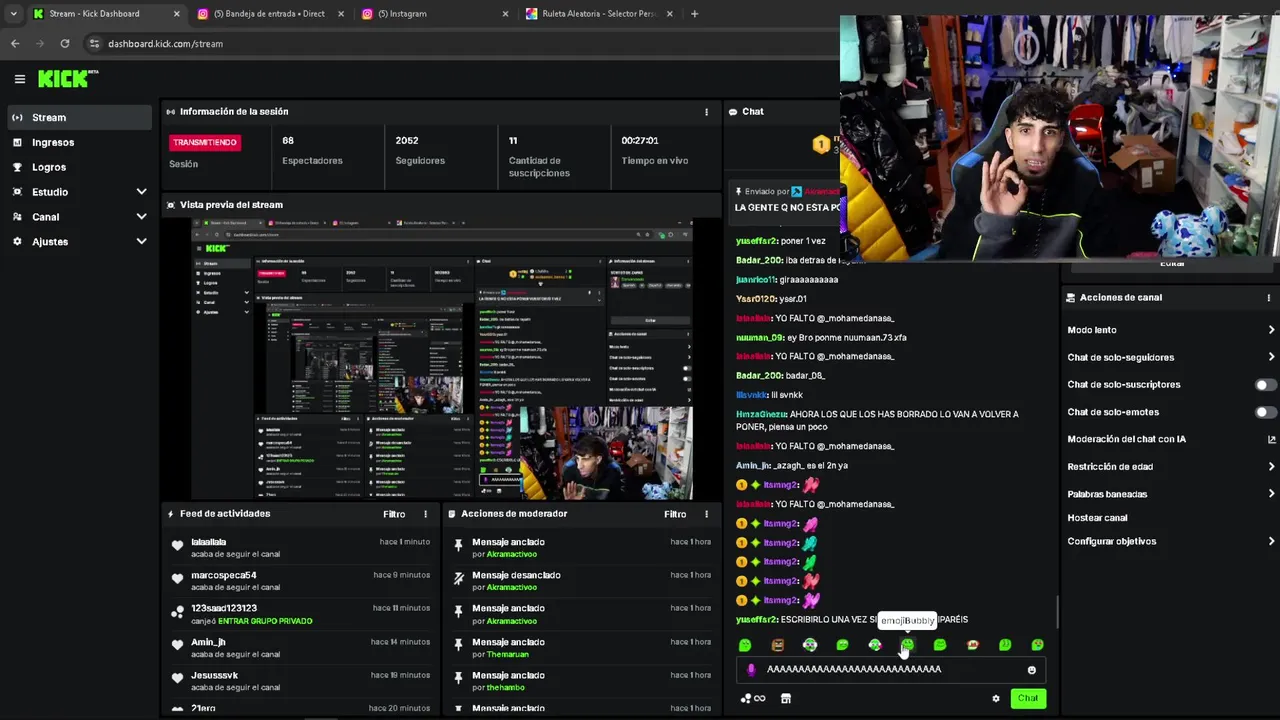The image size is (1280, 720).
Task: Open Logros in the sidebar
Action: 80,167
